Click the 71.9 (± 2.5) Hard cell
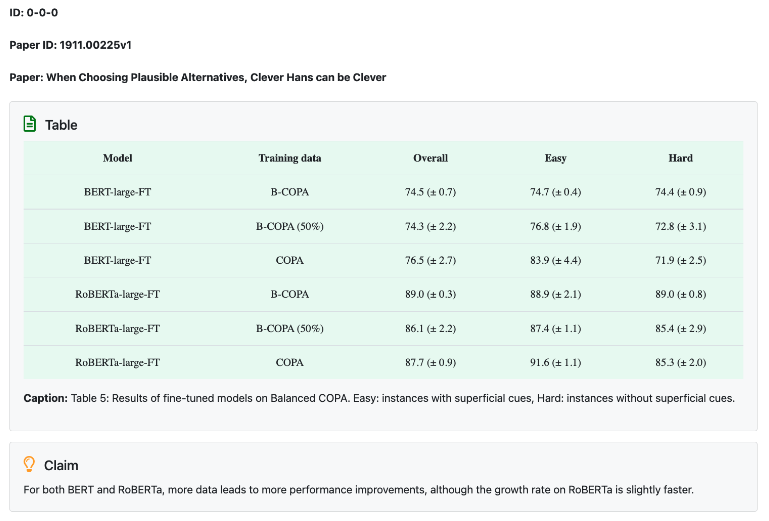This screenshot has width=769, height=521. tap(680, 260)
